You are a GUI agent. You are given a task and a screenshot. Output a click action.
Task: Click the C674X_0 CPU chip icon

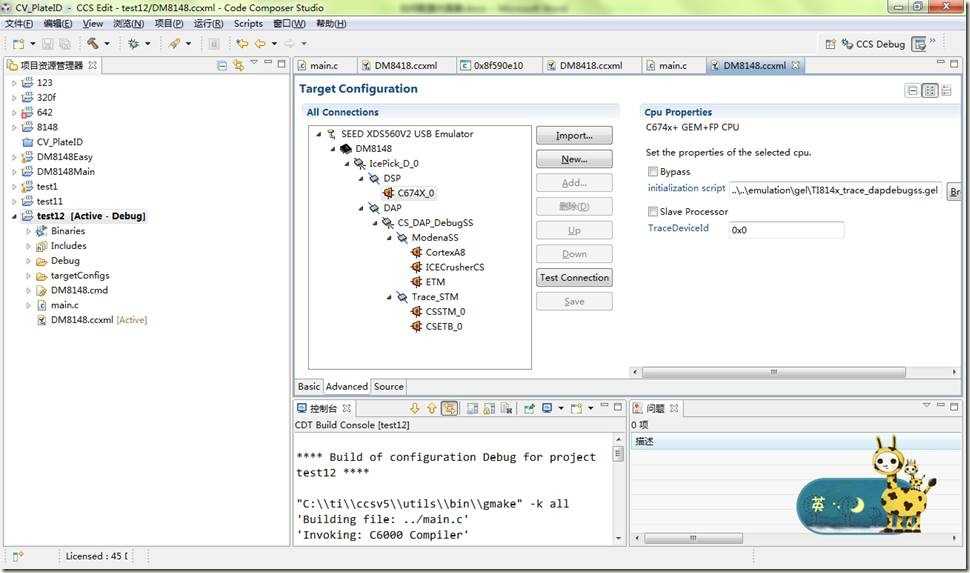click(388, 193)
